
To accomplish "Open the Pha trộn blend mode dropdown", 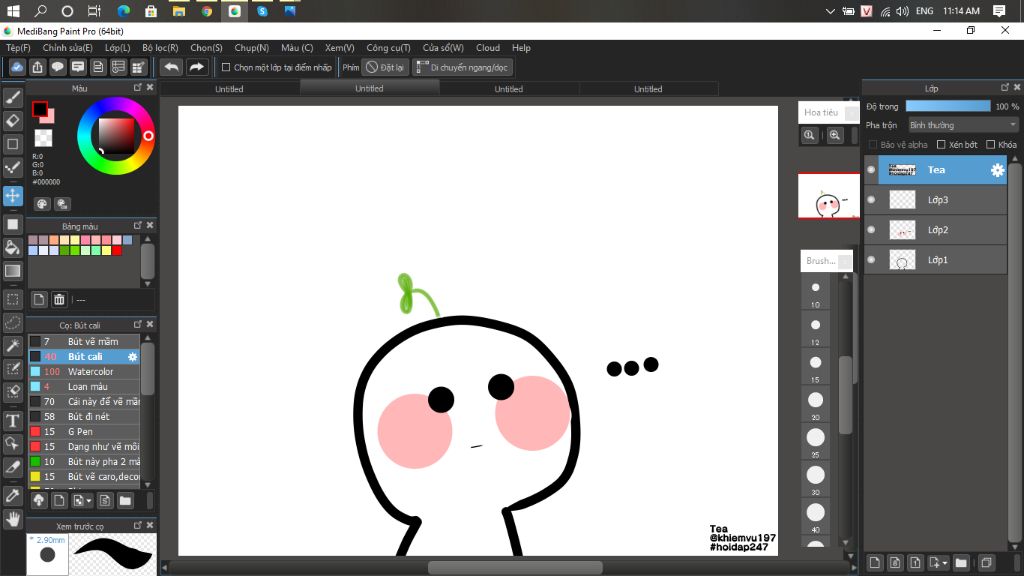I will (x=963, y=125).
